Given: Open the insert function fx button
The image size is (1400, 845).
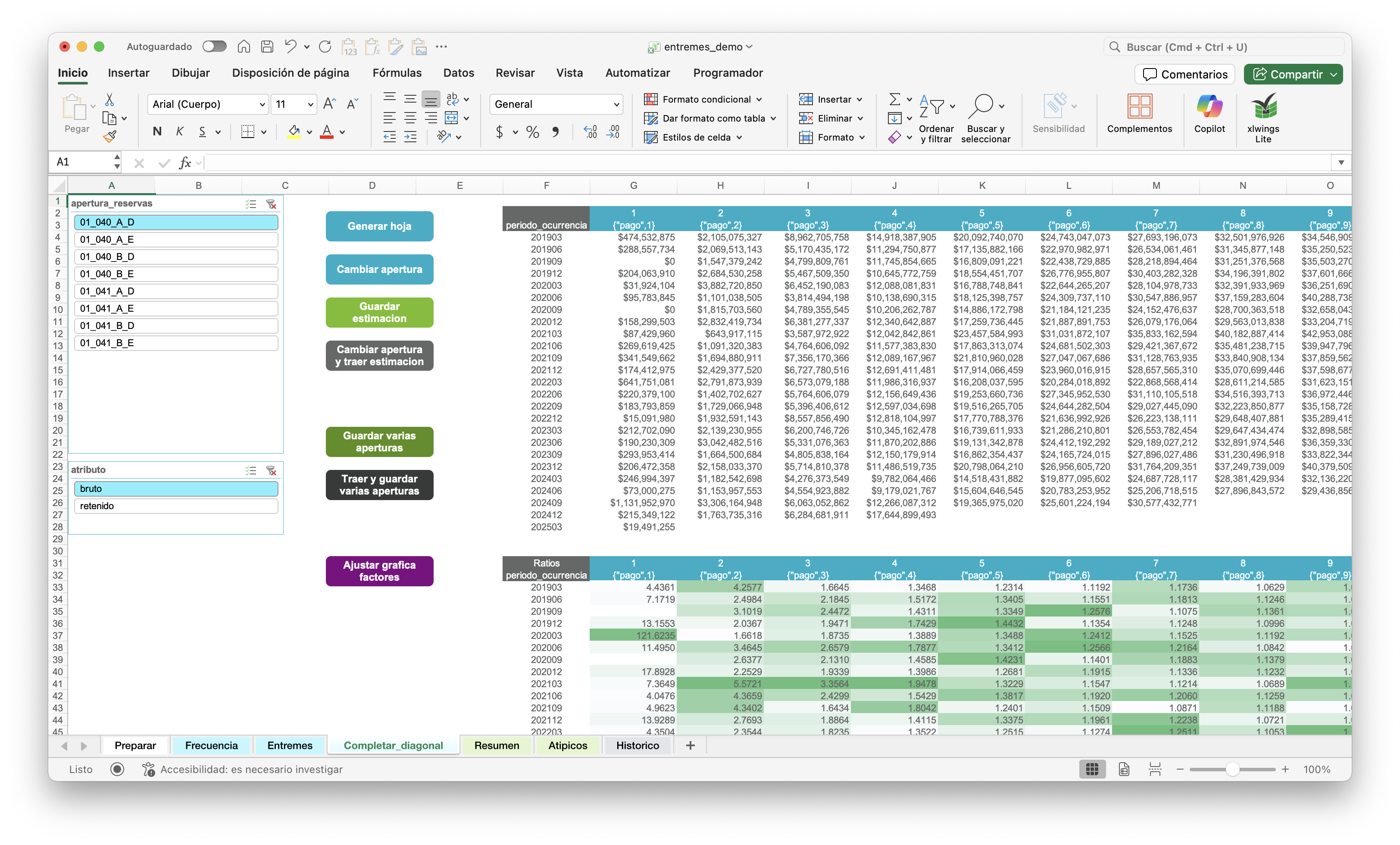Looking at the screenshot, I should [185, 164].
